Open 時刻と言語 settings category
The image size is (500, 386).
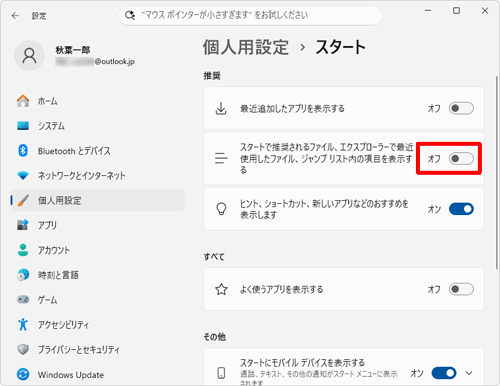97,275
